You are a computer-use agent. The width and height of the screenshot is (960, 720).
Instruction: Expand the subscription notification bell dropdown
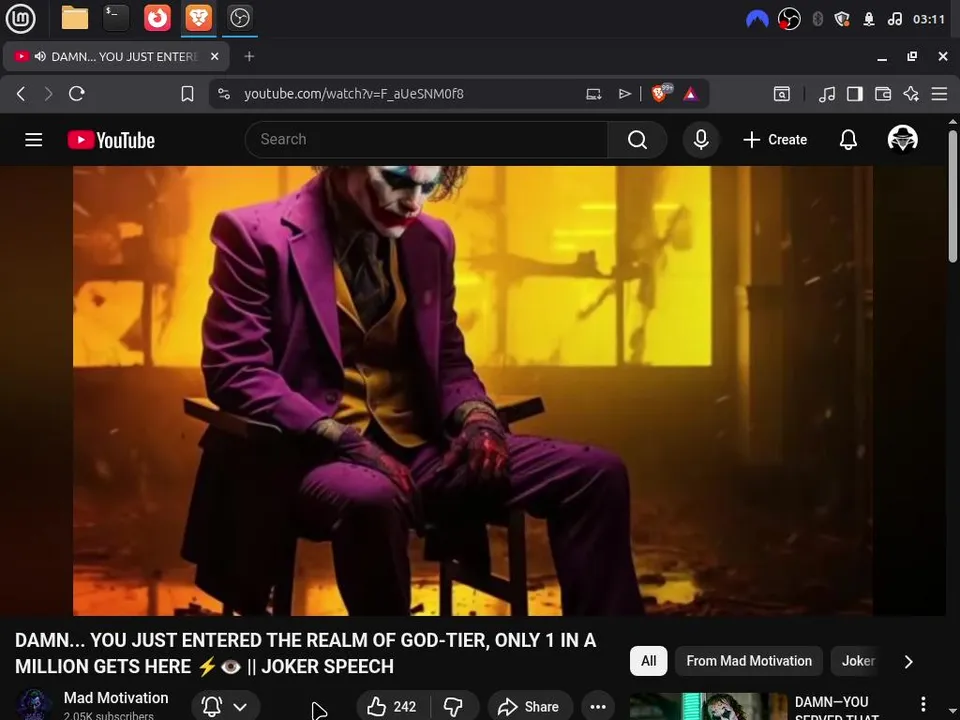[225, 707]
